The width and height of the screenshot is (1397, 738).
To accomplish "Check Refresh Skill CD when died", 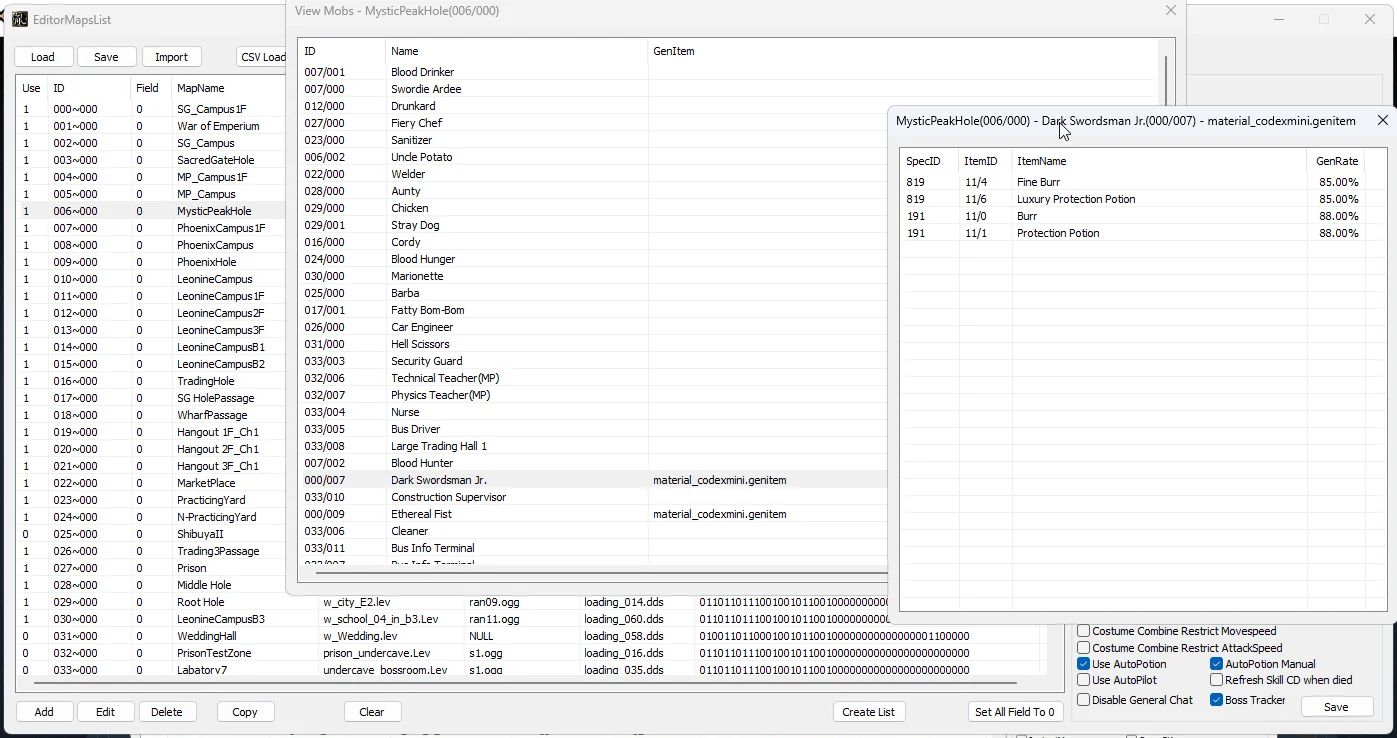I will point(1217,680).
